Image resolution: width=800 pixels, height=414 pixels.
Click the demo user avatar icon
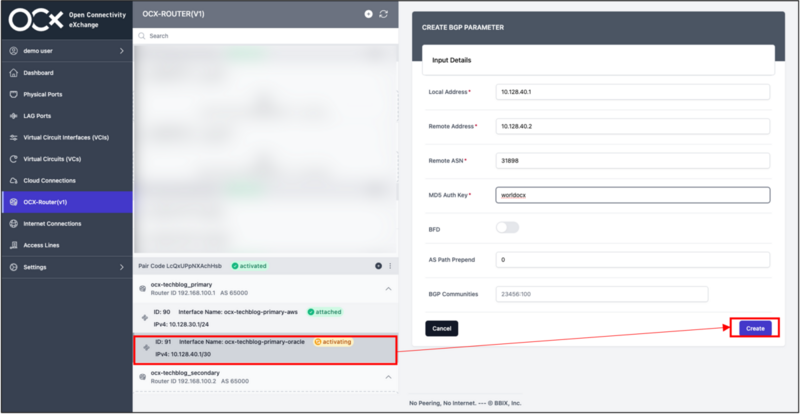point(14,51)
